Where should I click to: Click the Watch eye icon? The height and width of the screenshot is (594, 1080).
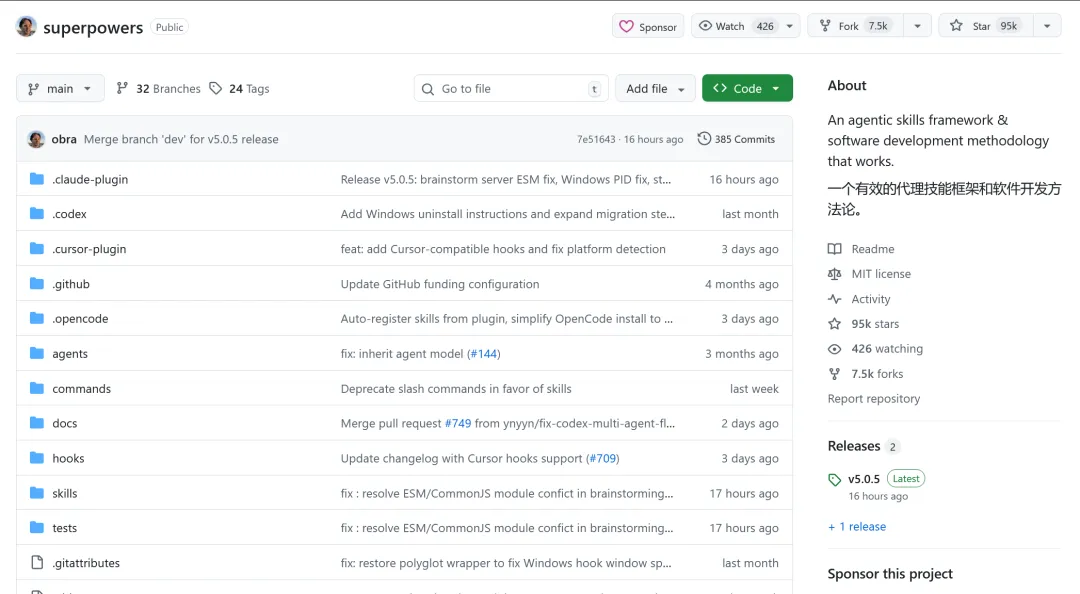point(705,26)
